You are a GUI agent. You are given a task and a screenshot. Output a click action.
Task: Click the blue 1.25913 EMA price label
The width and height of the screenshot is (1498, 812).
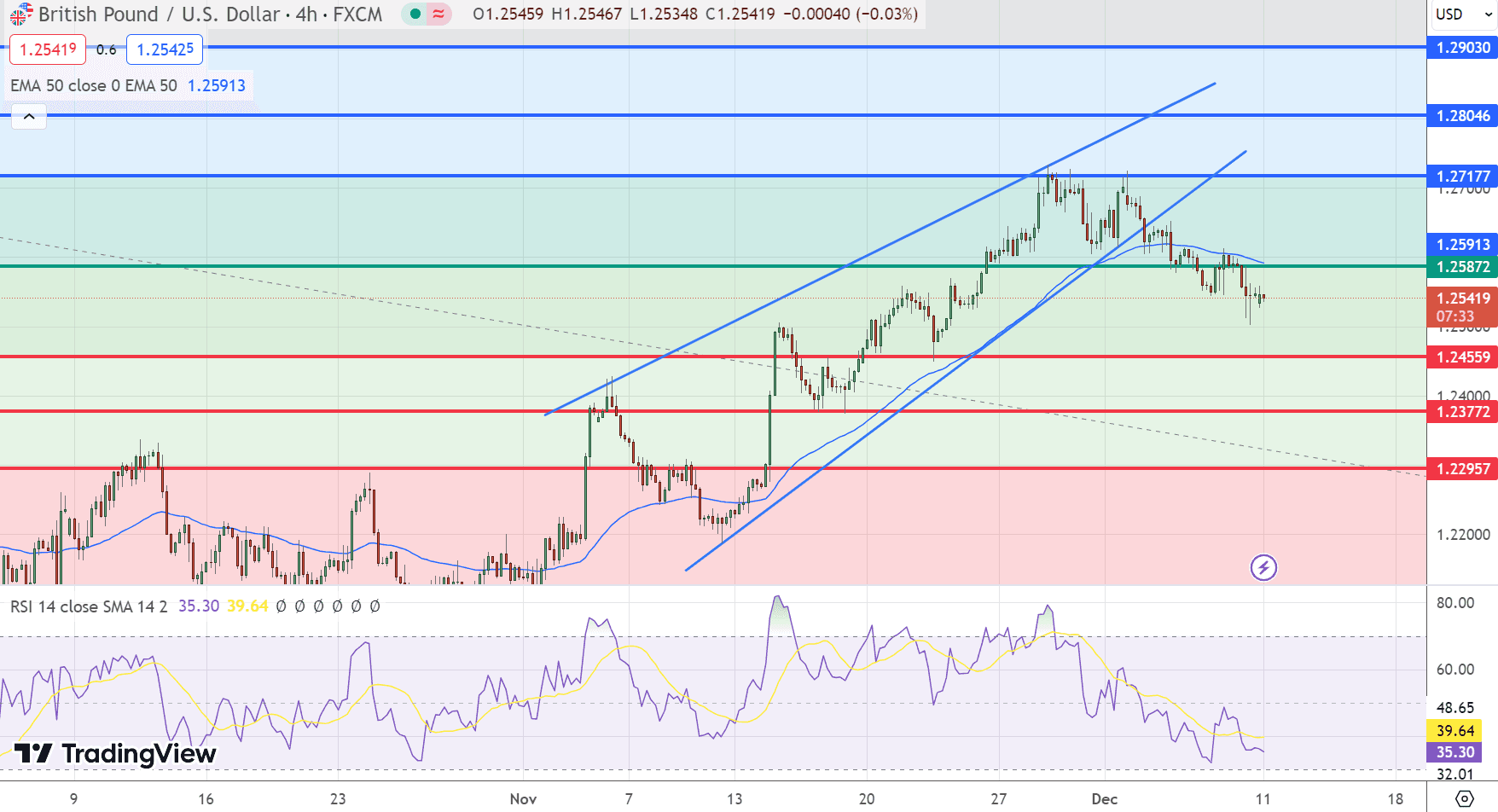(x=1462, y=245)
